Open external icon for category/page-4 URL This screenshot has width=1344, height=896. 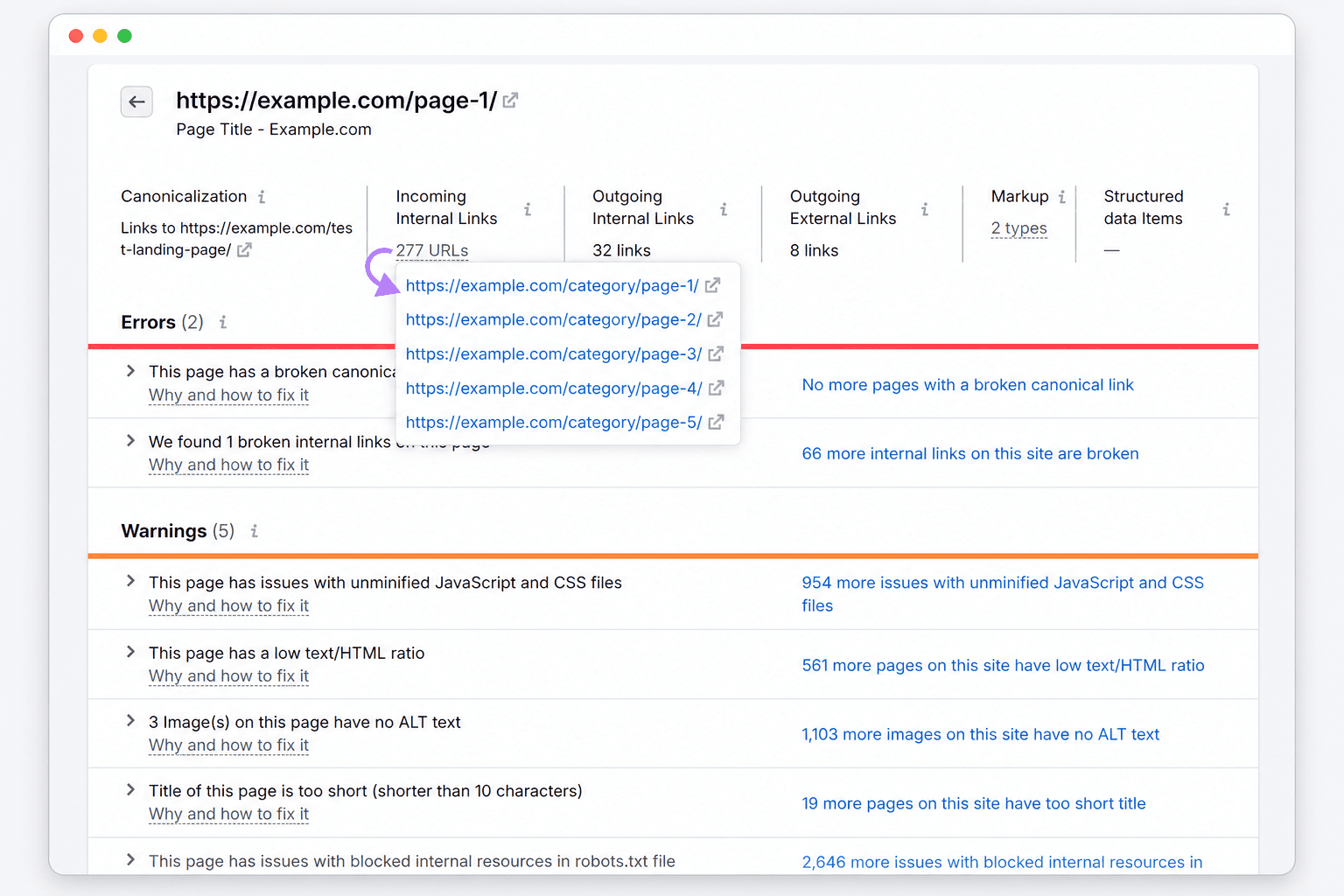pyautogui.click(x=716, y=388)
